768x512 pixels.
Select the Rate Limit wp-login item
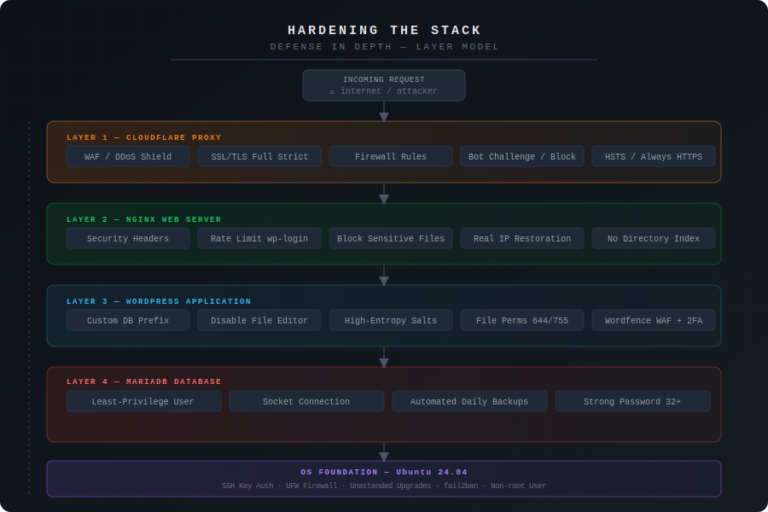259,239
